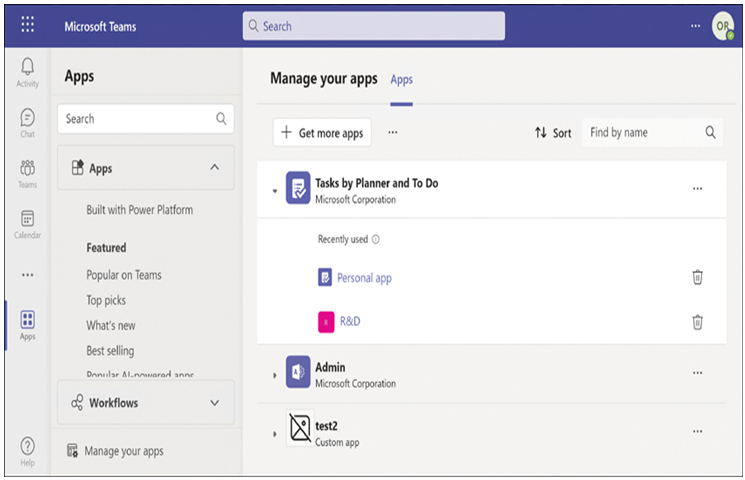Select Featured category
This screenshot has width=745, height=480.
106,248
